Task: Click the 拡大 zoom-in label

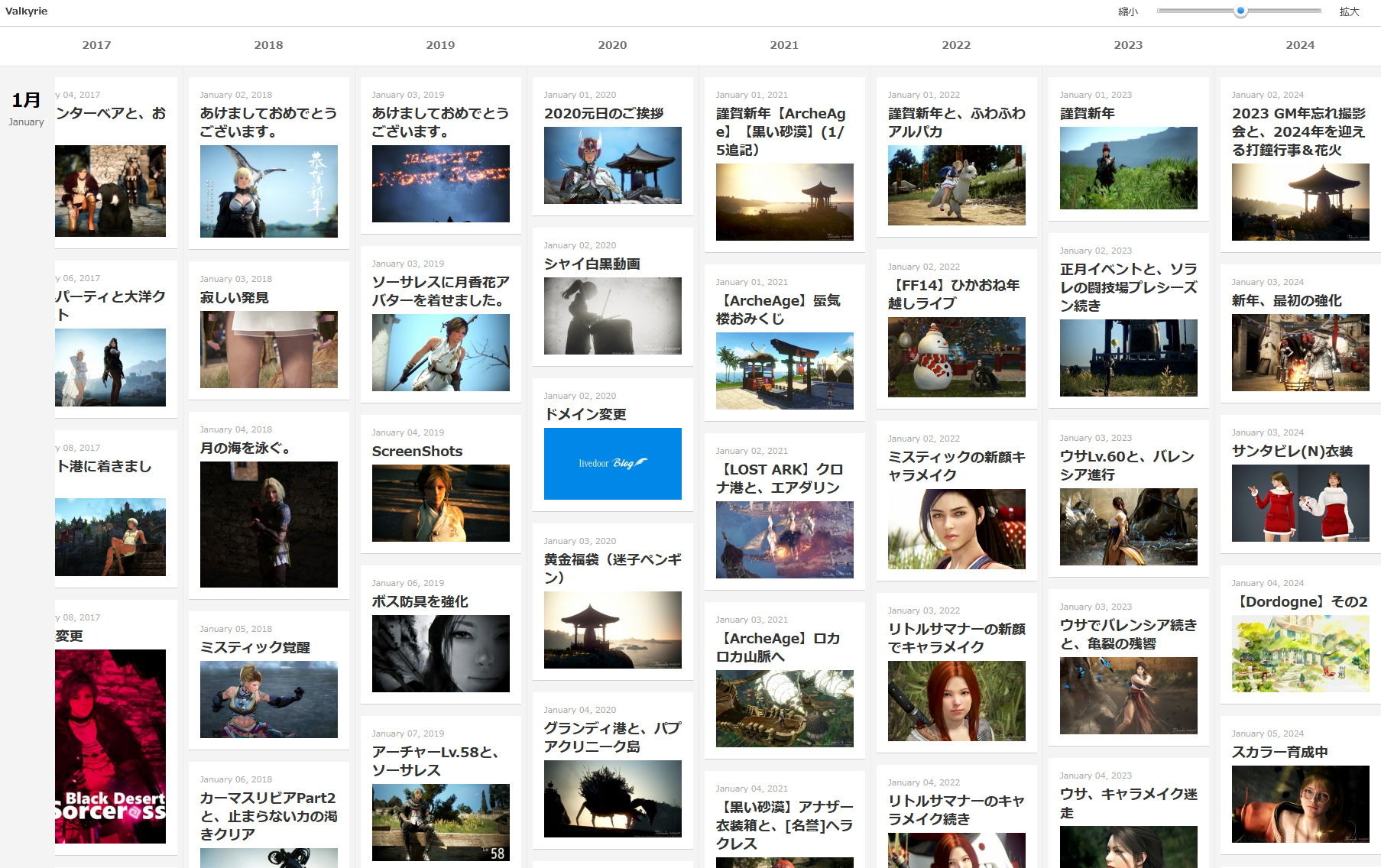Action: 1350,11
